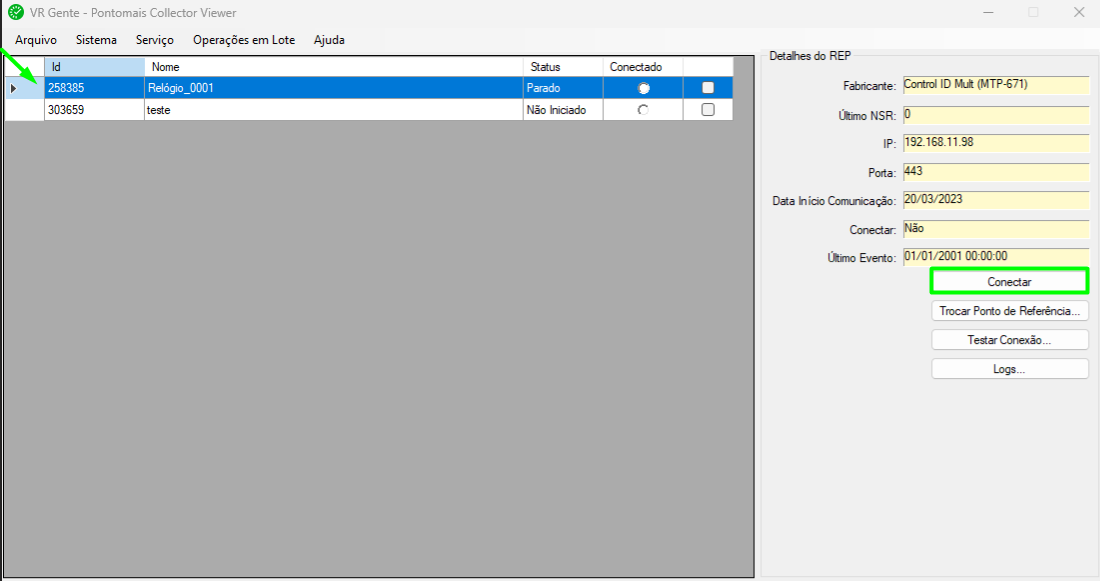
Task: Select the teste row name cell
Action: [333, 110]
